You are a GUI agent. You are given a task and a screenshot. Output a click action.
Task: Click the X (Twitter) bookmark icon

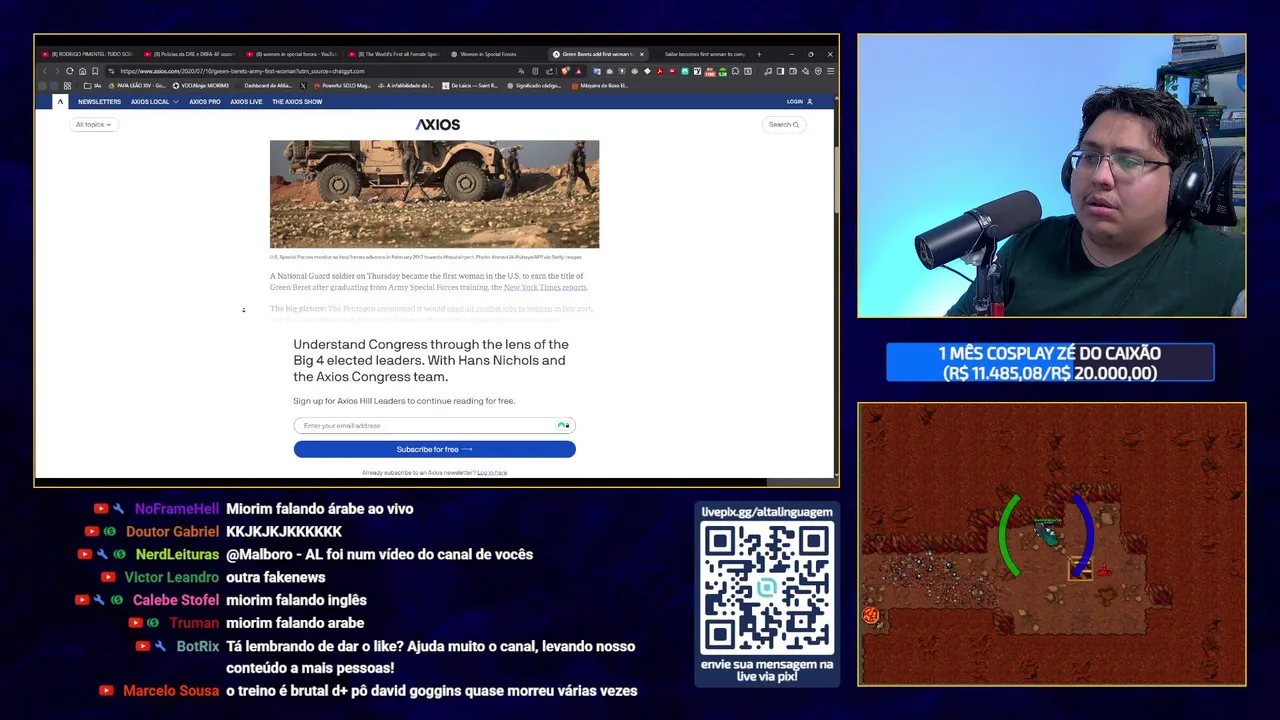(303, 86)
